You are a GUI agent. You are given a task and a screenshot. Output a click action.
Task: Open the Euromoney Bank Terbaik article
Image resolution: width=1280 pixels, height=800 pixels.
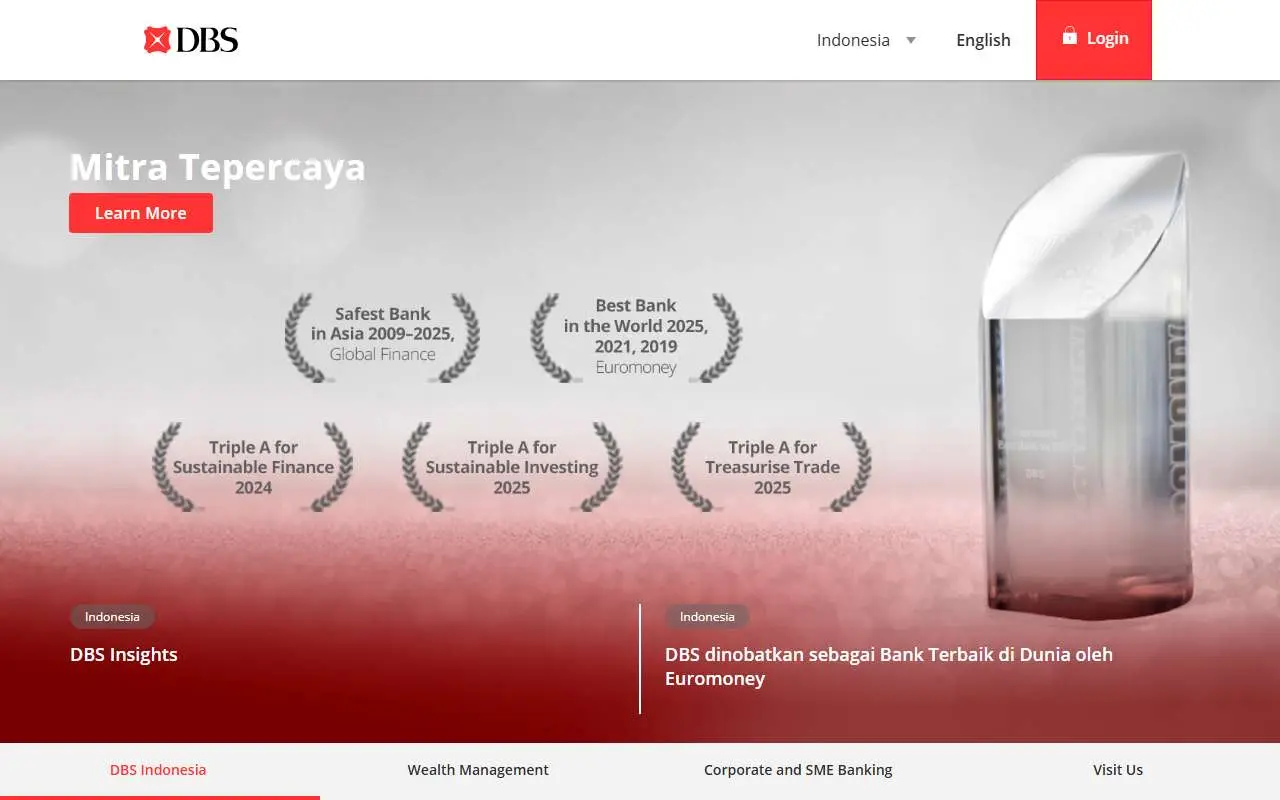click(889, 666)
